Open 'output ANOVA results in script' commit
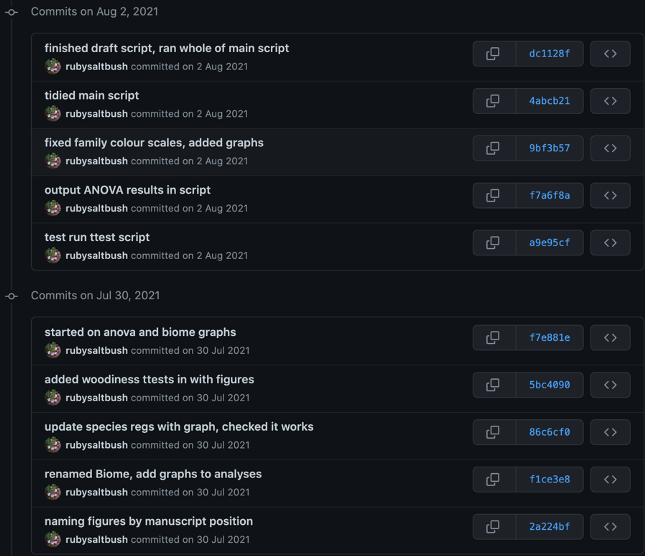 coord(127,189)
